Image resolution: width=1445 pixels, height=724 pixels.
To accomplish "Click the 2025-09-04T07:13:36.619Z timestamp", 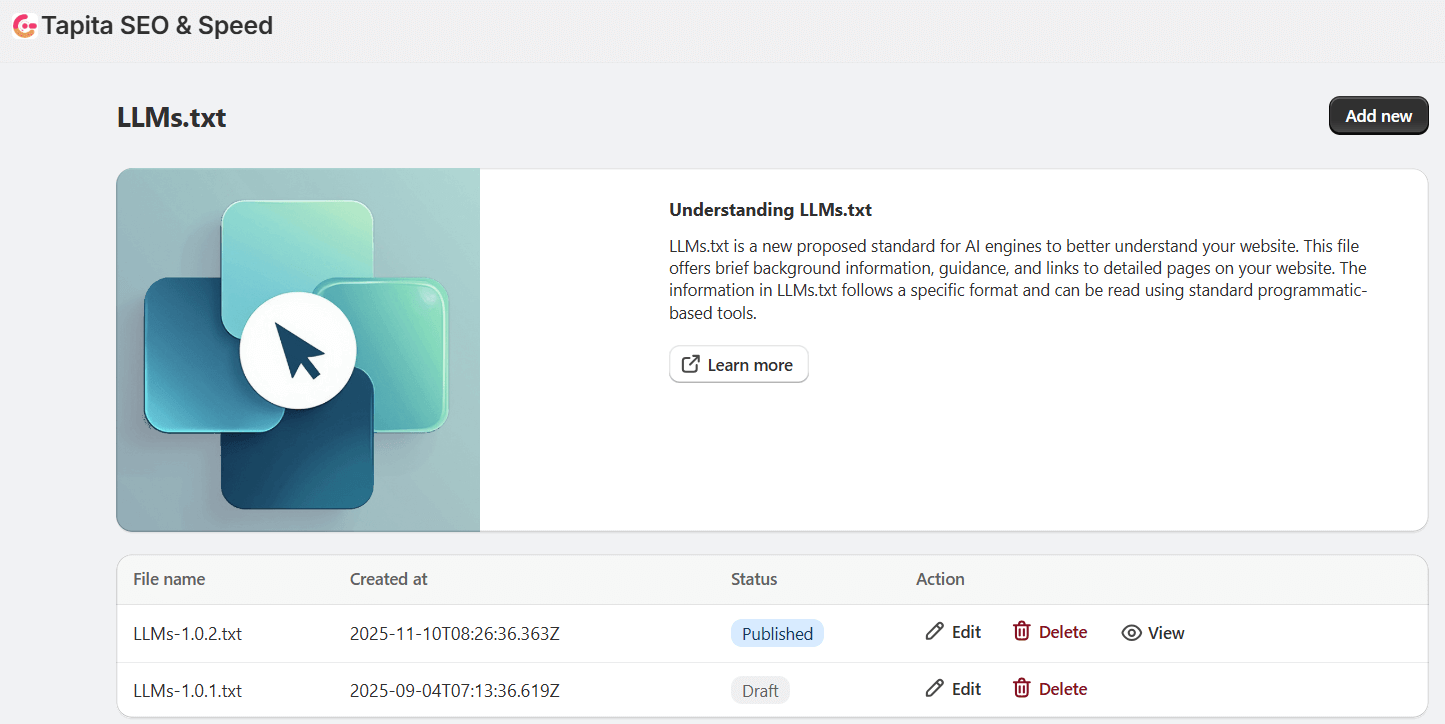I will click(x=454, y=690).
